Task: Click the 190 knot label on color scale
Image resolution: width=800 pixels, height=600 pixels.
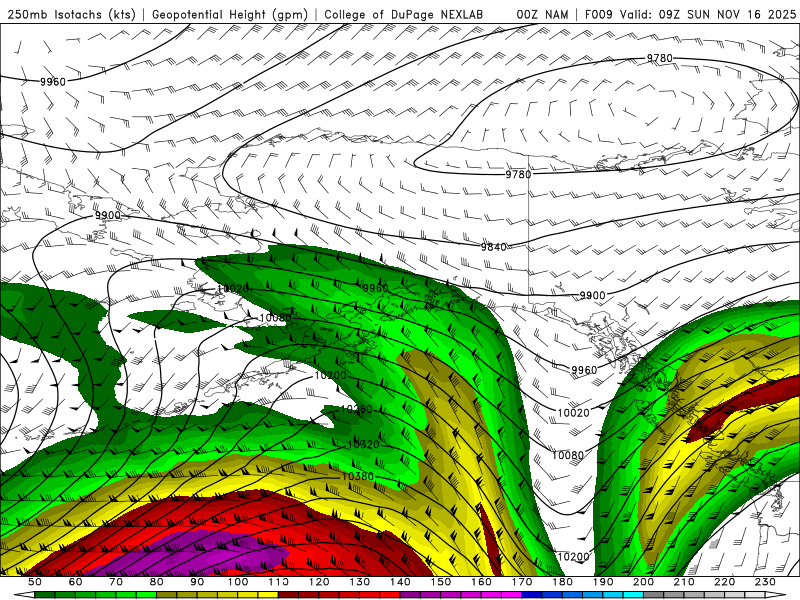Action: pos(603,582)
